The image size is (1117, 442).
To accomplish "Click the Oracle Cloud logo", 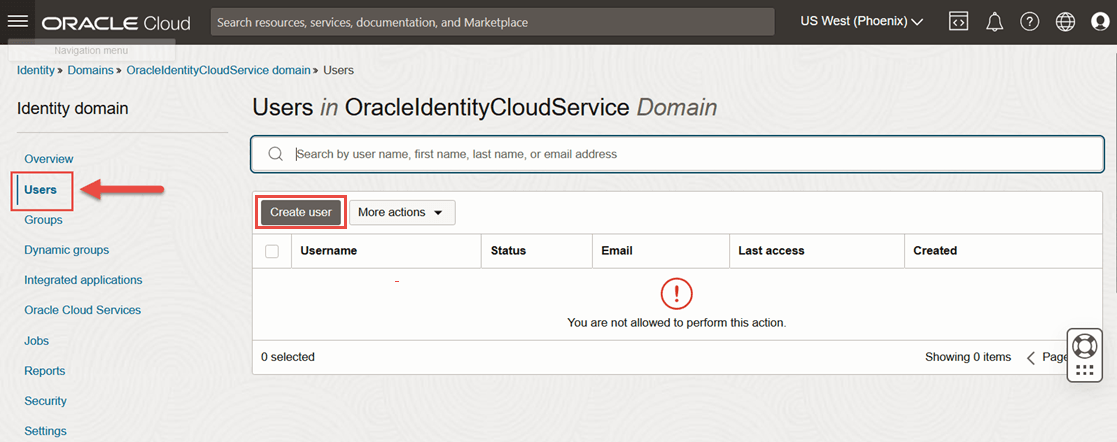I will click(116, 23).
